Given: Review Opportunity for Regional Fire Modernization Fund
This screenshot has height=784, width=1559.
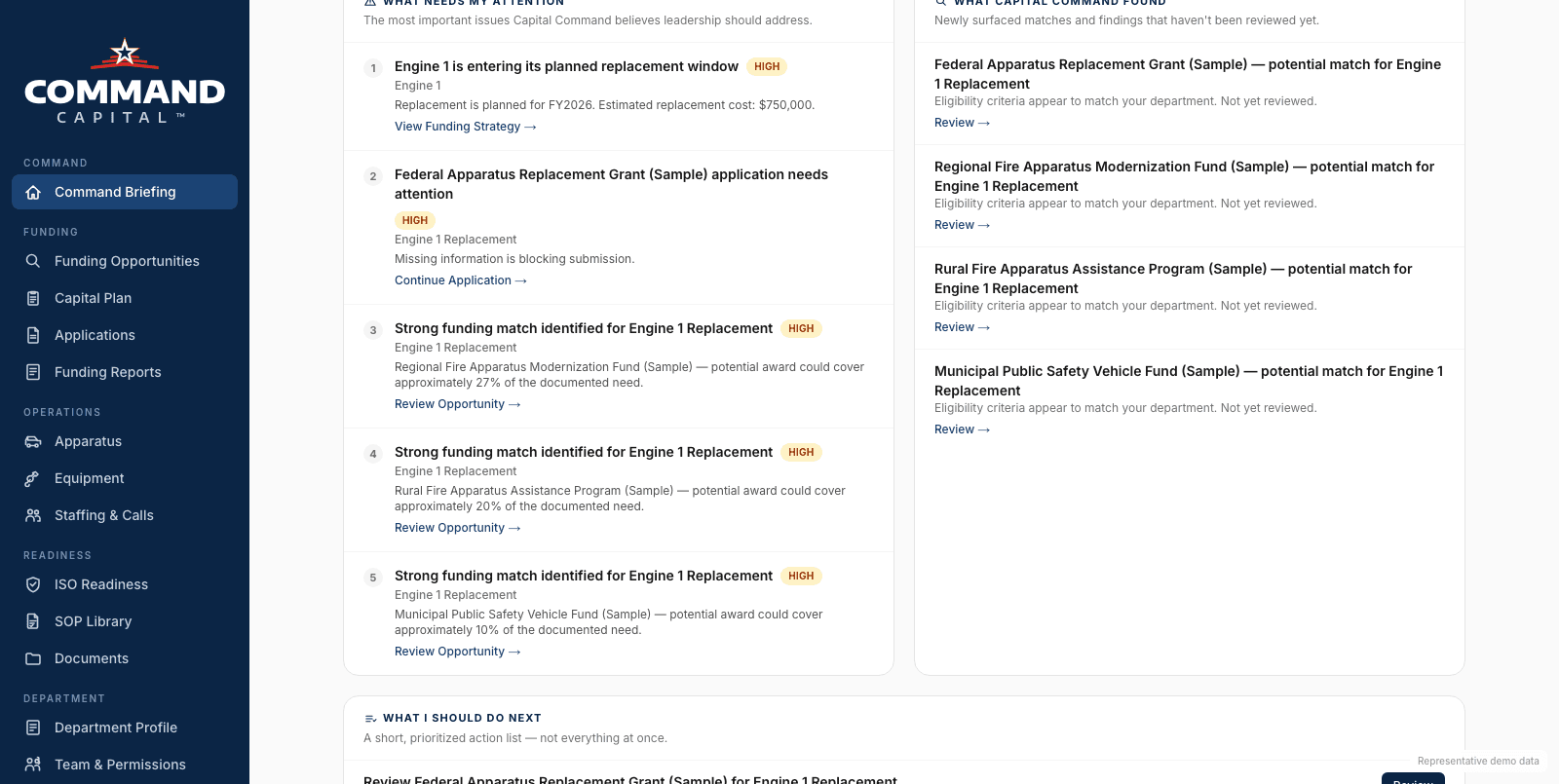Looking at the screenshot, I should point(458,404).
